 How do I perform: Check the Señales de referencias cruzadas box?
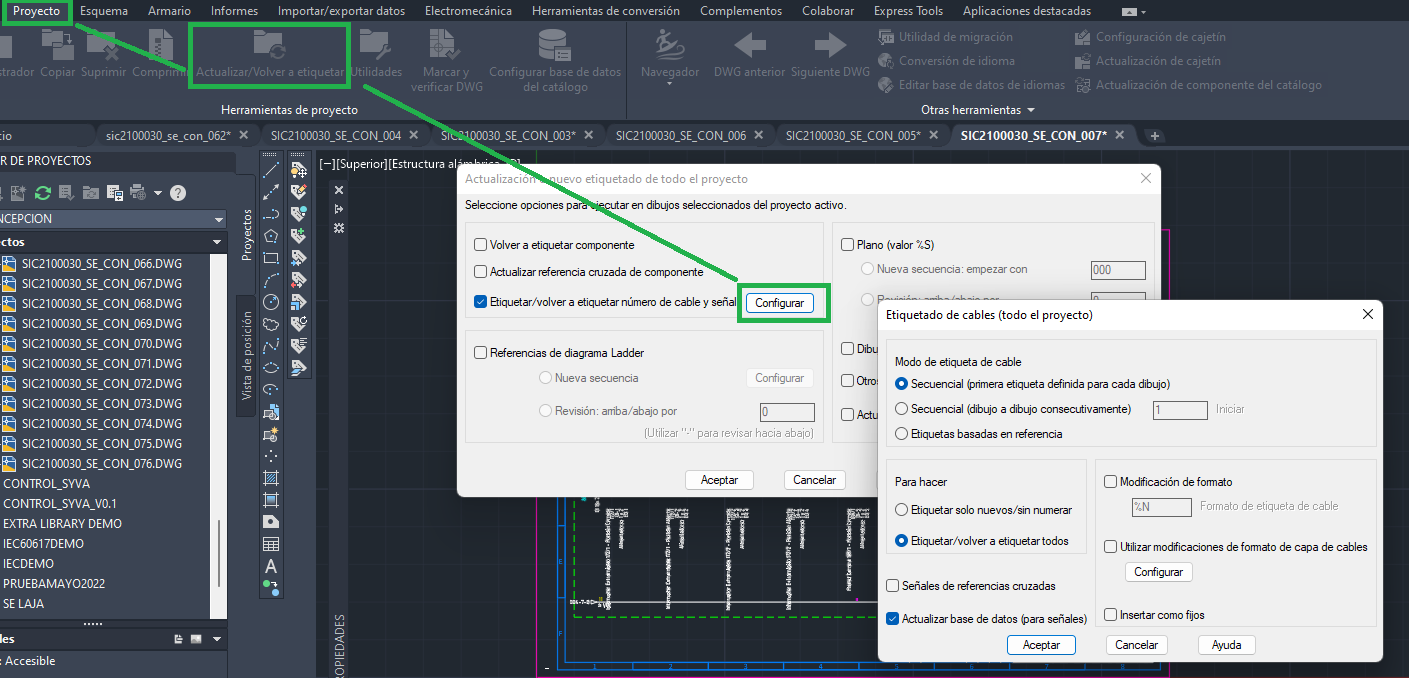(893, 585)
